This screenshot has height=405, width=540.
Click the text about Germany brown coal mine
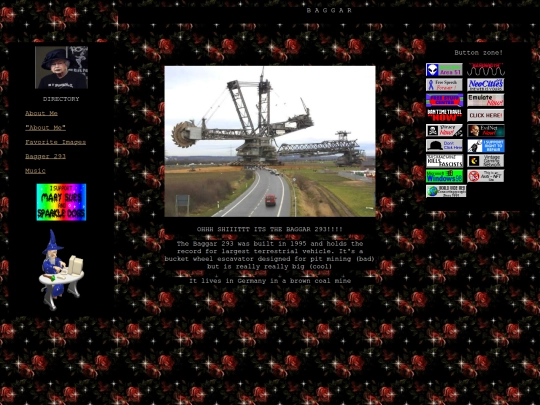pyautogui.click(x=270, y=281)
